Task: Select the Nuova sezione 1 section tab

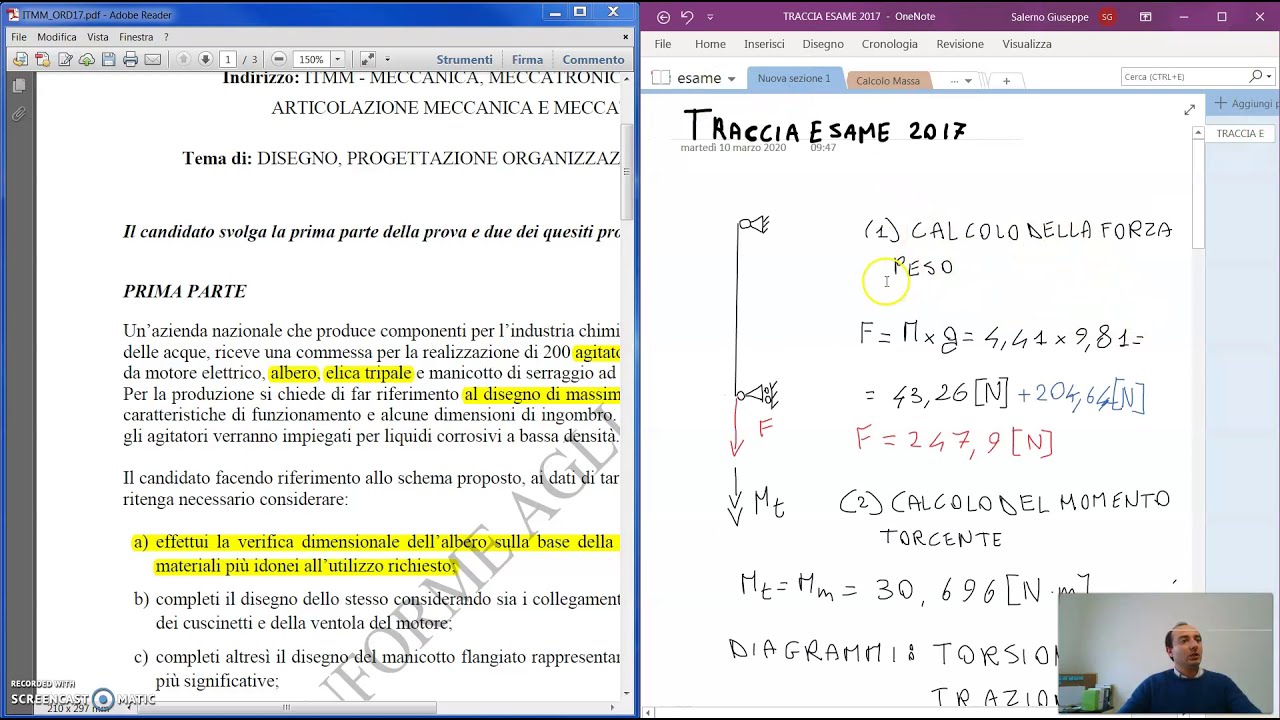Action: pos(794,79)
